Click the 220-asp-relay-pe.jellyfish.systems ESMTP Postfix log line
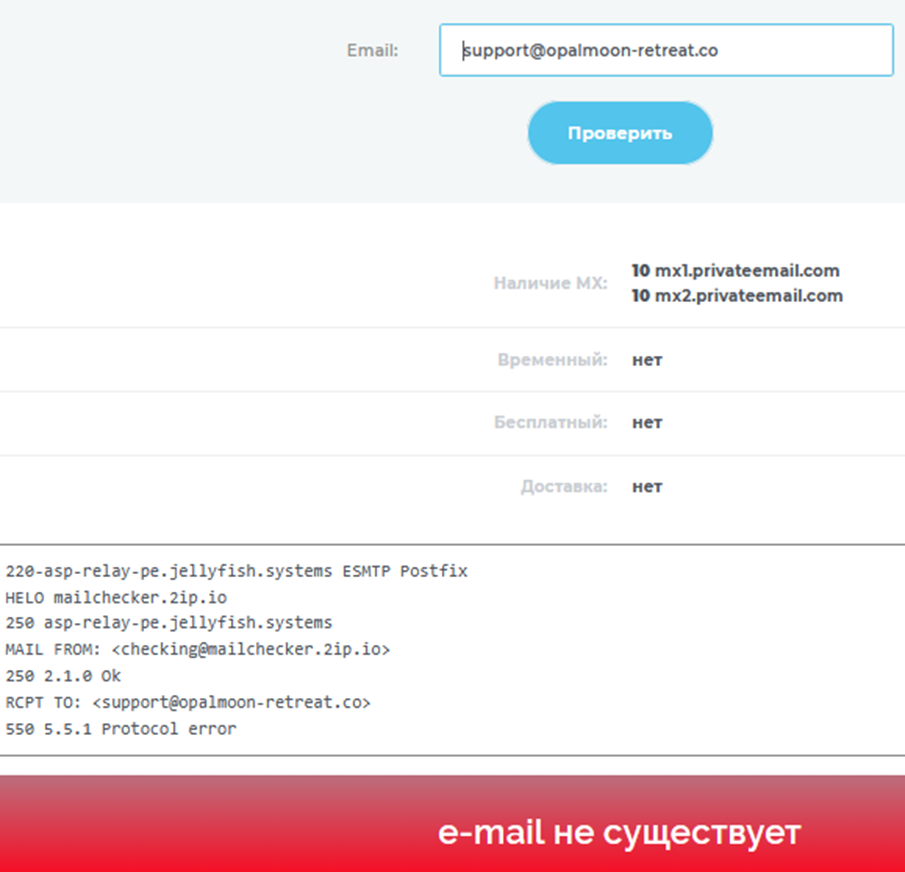 pos(236,571)
